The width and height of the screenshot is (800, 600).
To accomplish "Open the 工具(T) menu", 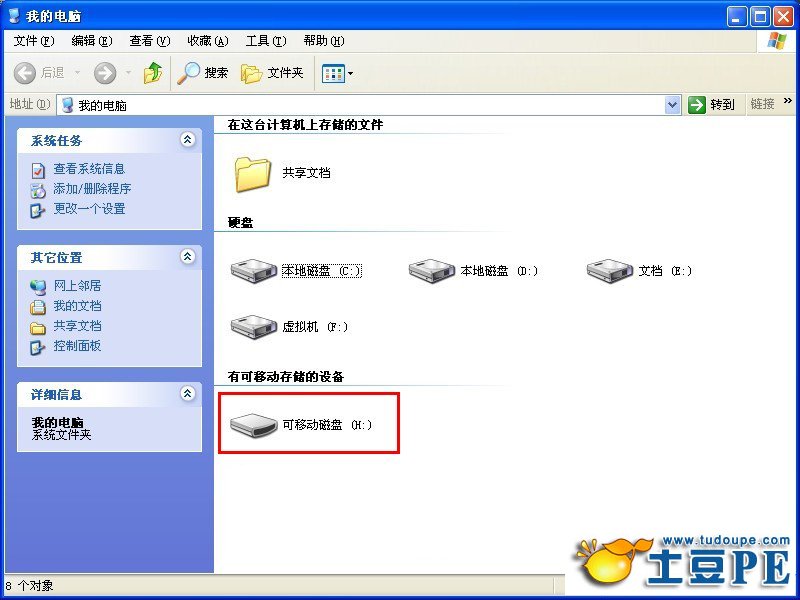I will pyautogui.click(x=266, y=41).
